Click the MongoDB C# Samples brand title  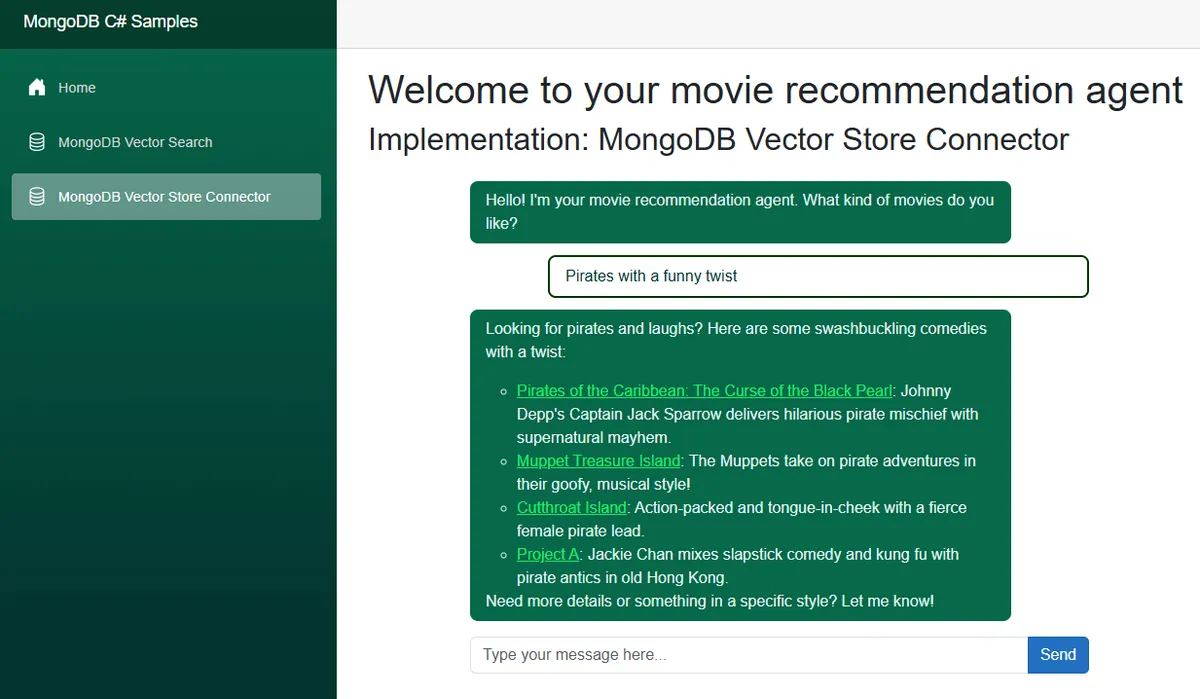(x=111, y=21)
